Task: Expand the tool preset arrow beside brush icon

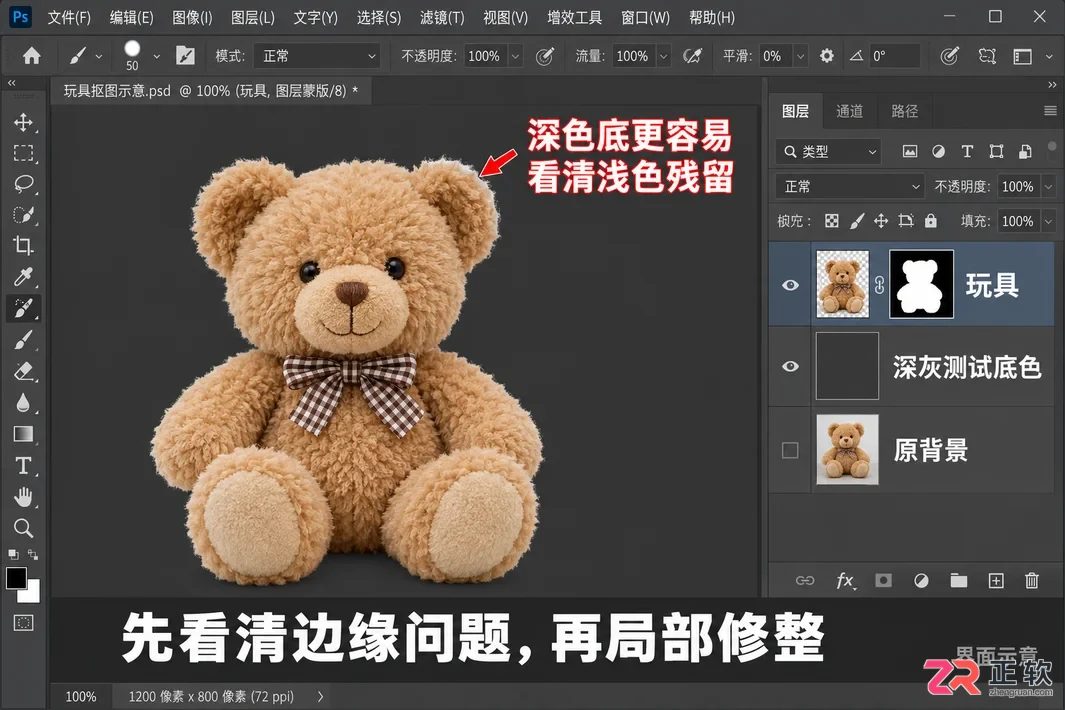Action: click(x=98, y=56)
